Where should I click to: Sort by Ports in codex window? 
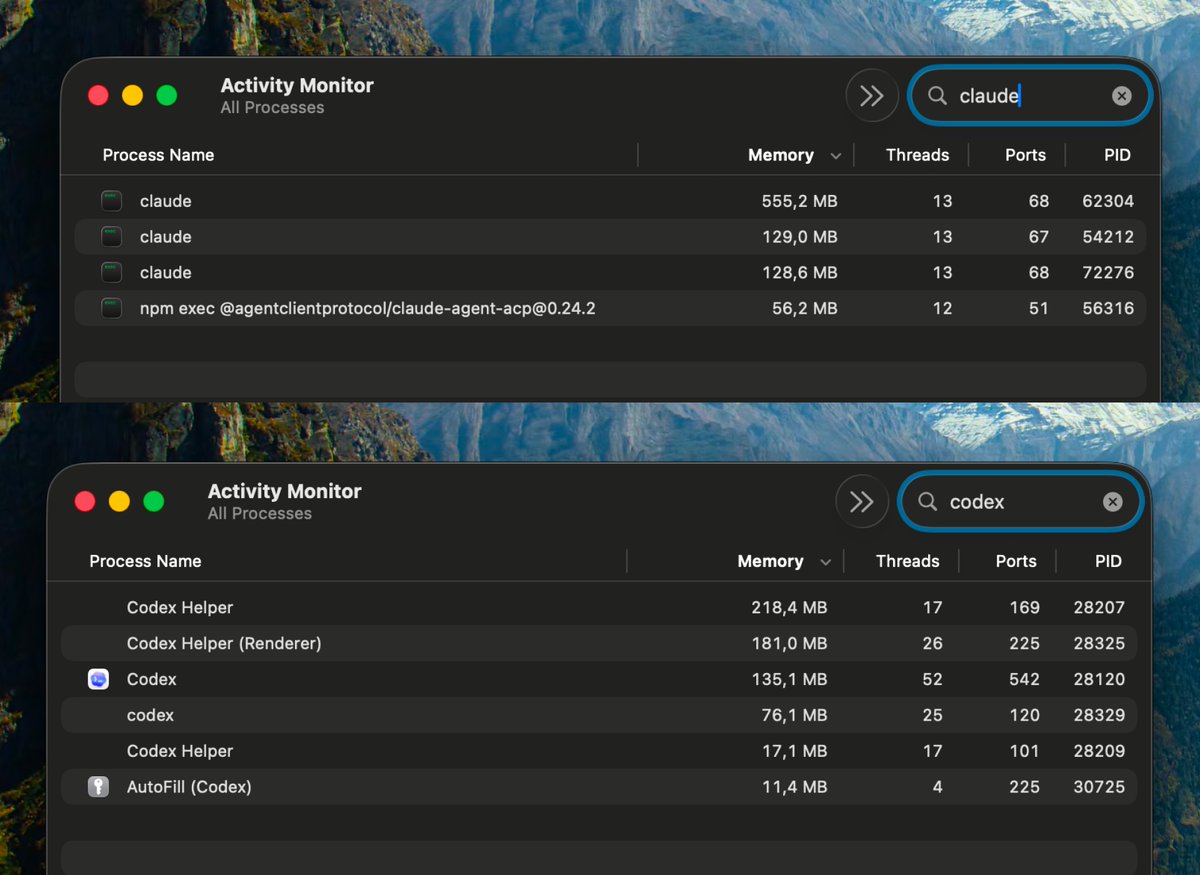1016,561
